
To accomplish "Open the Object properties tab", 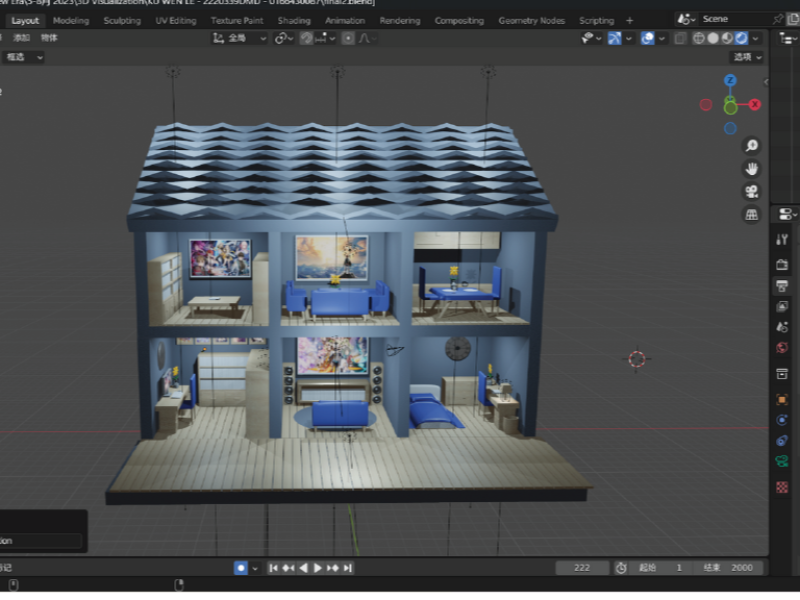I will pos(782,399).
